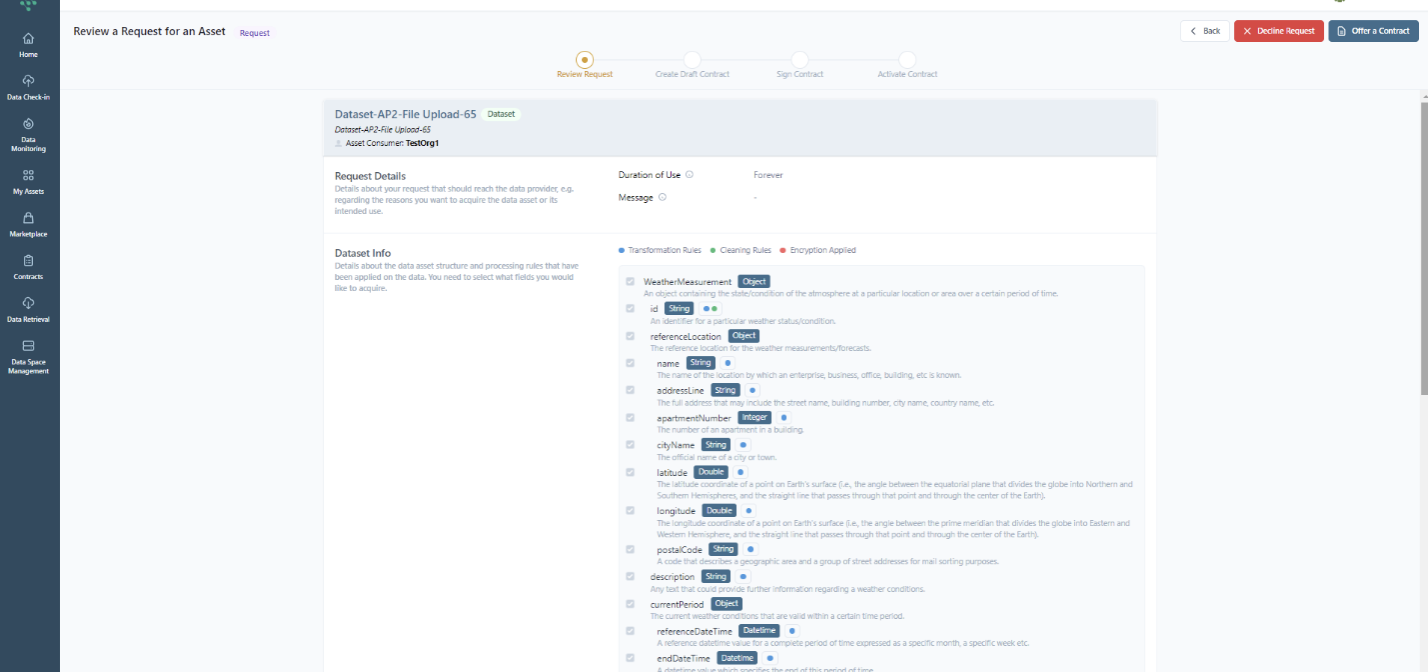Viewport: 1428px width, 672px height.
Task: Navigate to Contracts in the sidebar
Action: 28,266
